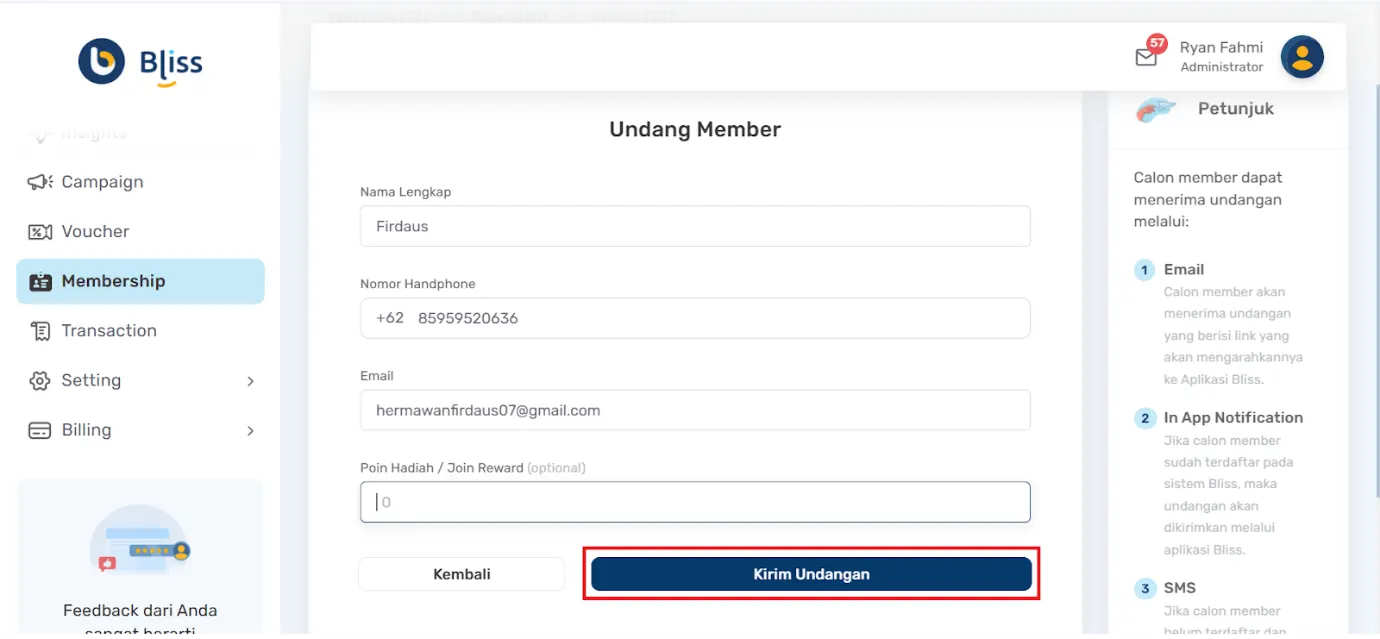Select the Email field with Gmail address
This screenshot has width=1380, height=639.
tap(694, 410)
